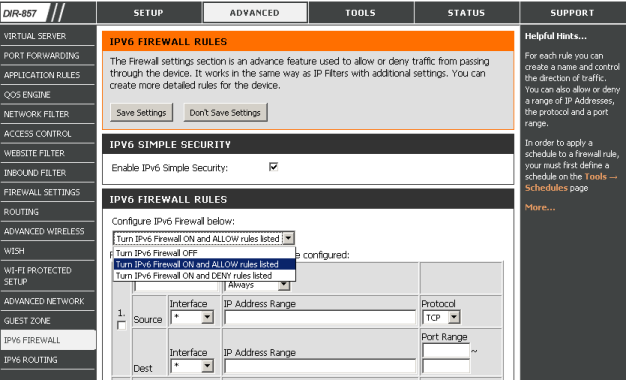Open Wi-Fi Protected Setup in sidebar
626x380 pixels.
(47, 276)
